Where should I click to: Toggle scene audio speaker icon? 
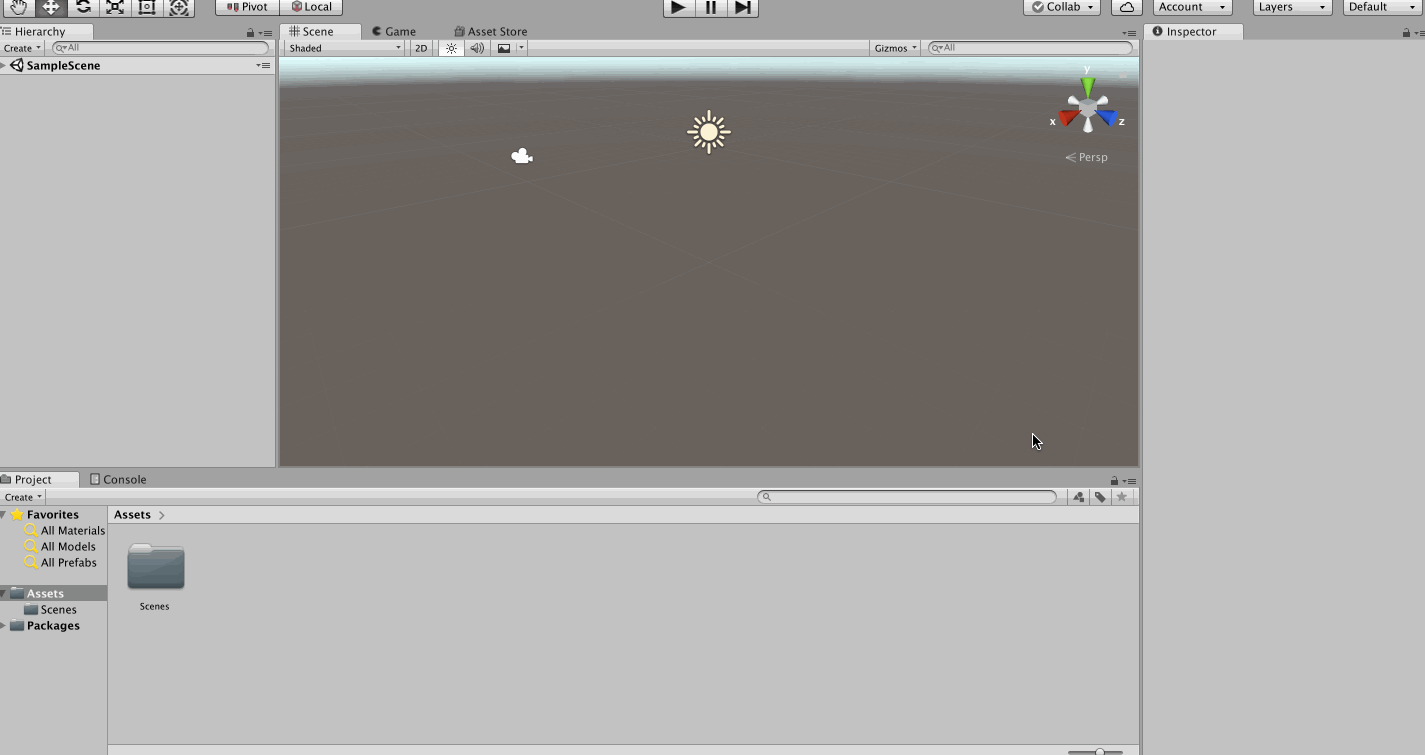tap(477, 48)
